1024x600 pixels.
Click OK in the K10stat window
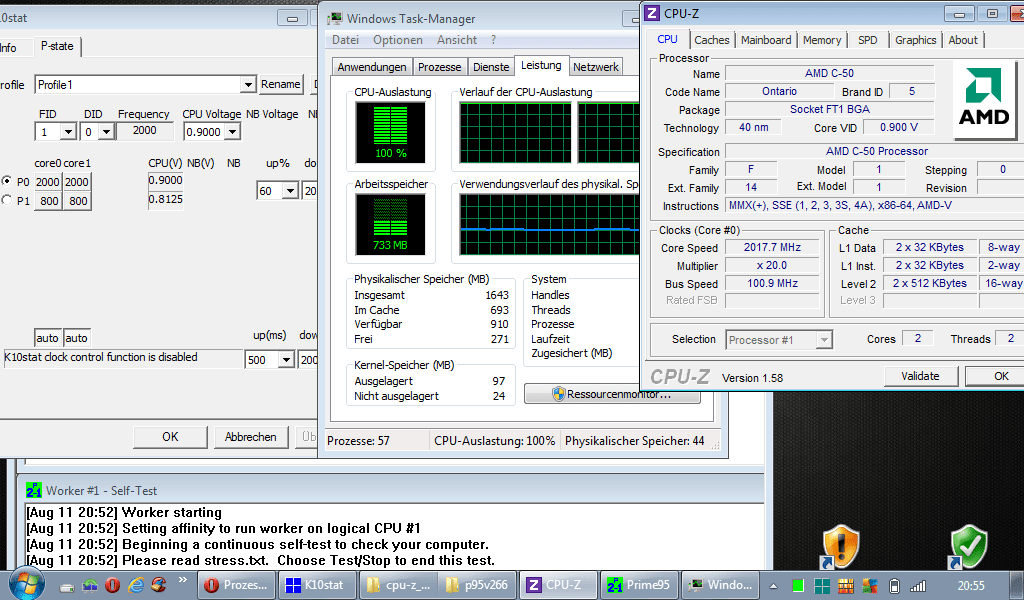170,437
